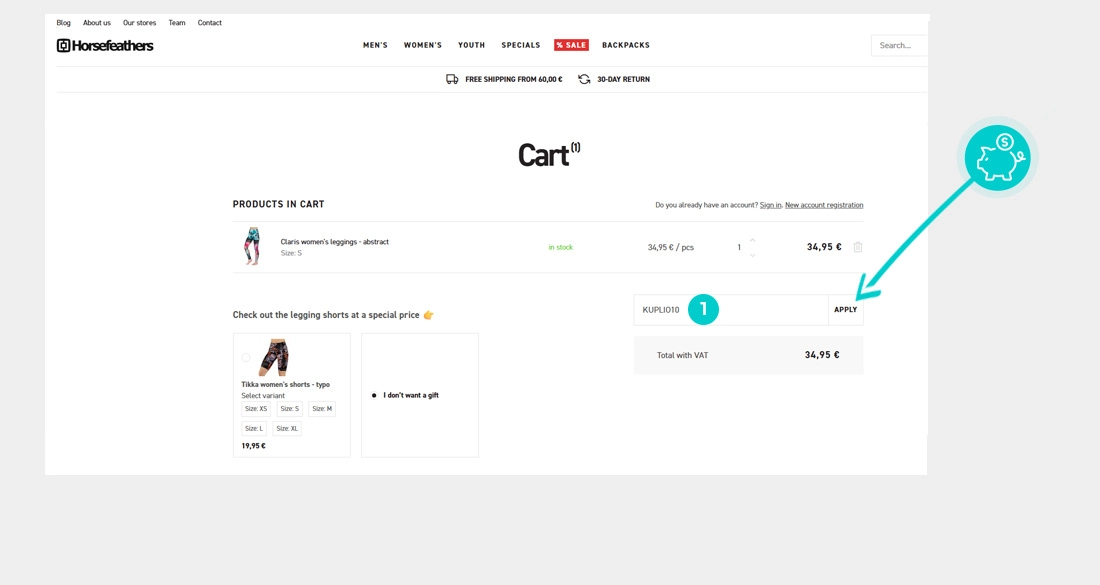Image resolution: width=1100 pixels, height=585 pixels.
Task: Decrease leggings quantity with down arrow
Action: coord(753,255)
